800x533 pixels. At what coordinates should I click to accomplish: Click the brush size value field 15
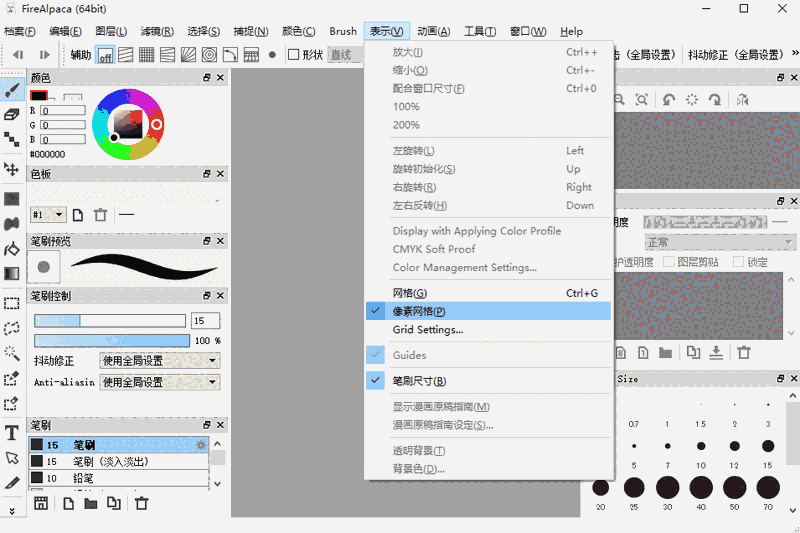pyautogui.click(x=206, y=320)
